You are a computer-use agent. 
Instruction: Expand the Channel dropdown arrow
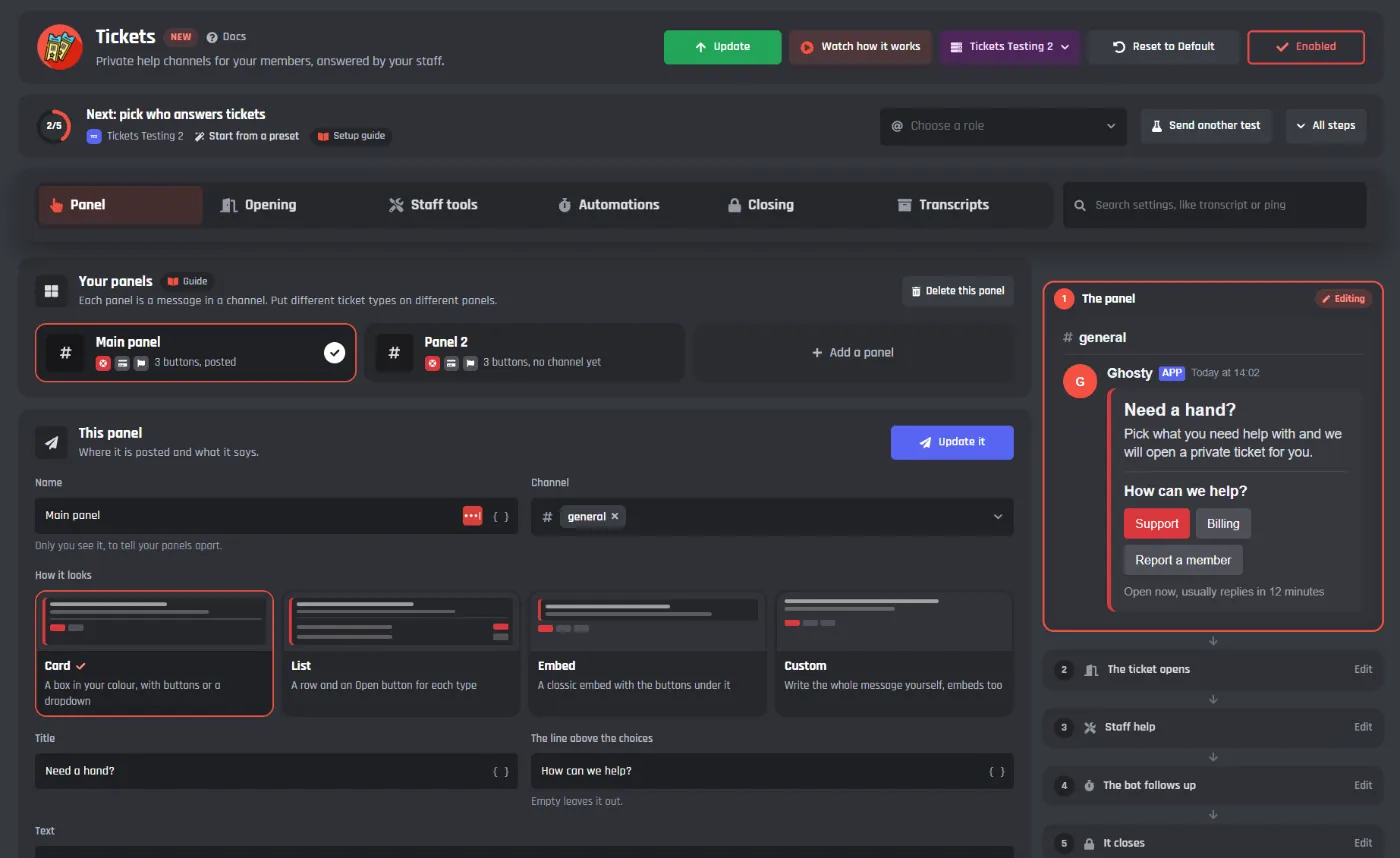click(x=997, y=516)
